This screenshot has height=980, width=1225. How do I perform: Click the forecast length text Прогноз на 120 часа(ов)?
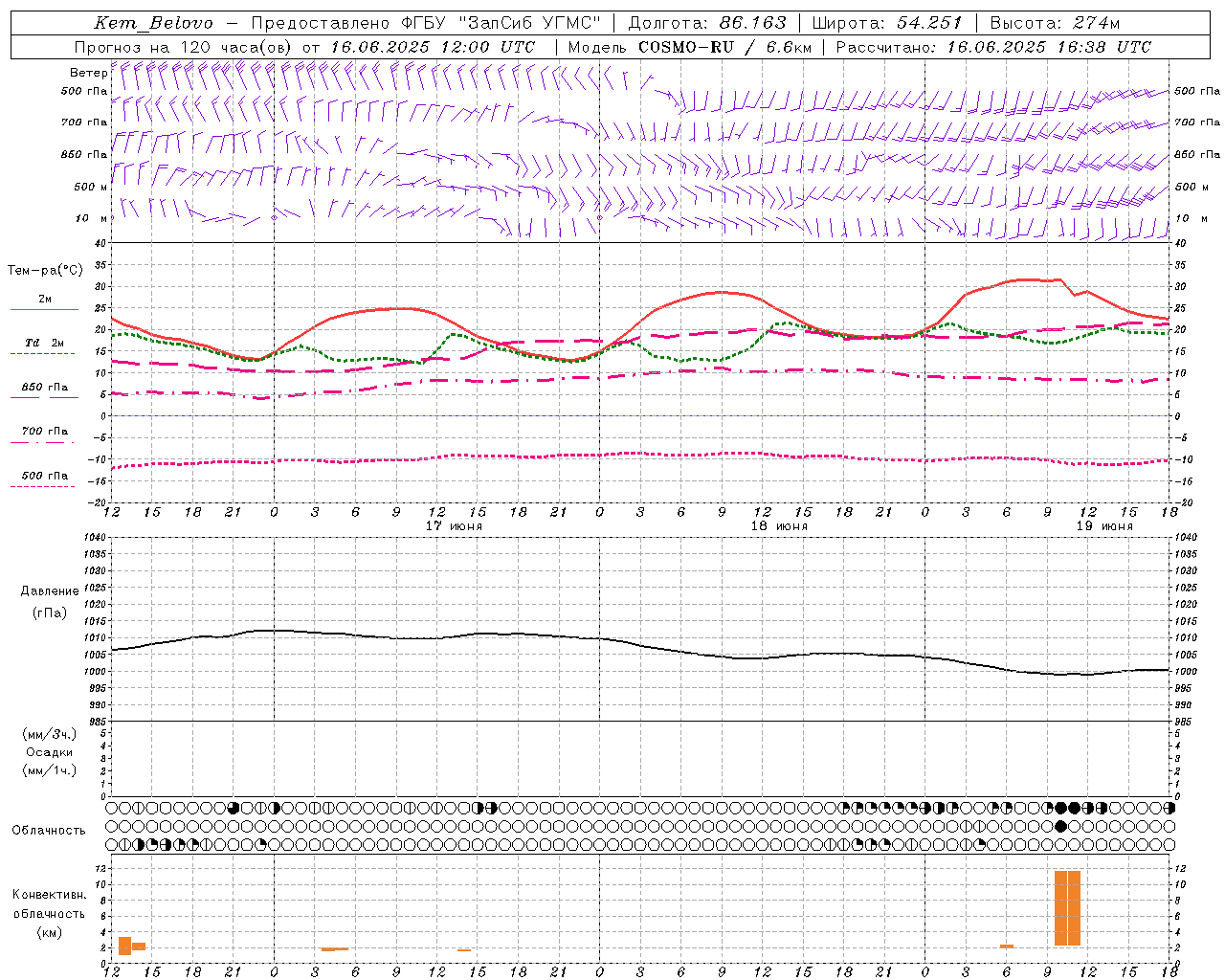(x=185, y=47)
